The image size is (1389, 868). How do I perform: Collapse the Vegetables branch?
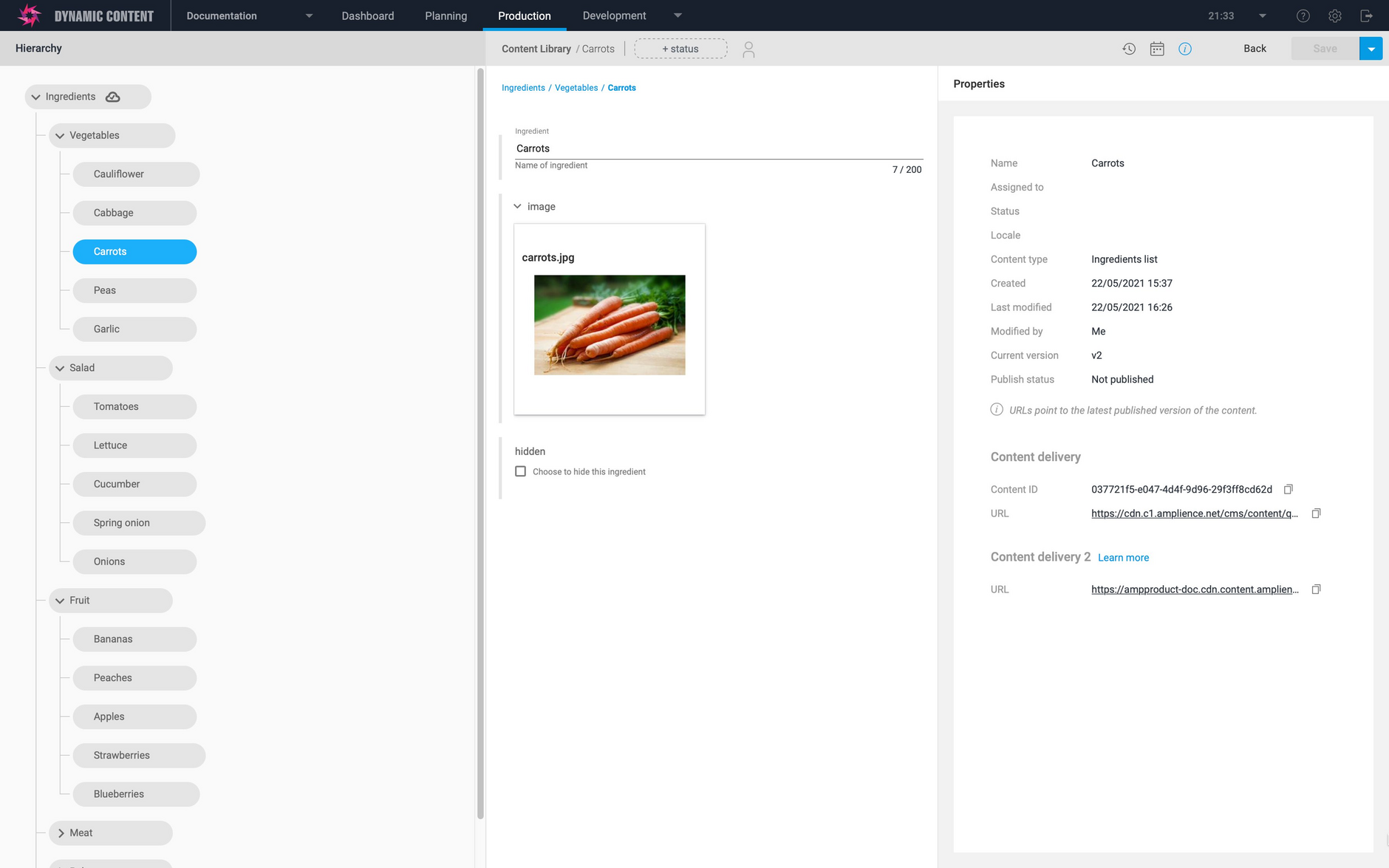pyautogui.click(x=59, y=135)
